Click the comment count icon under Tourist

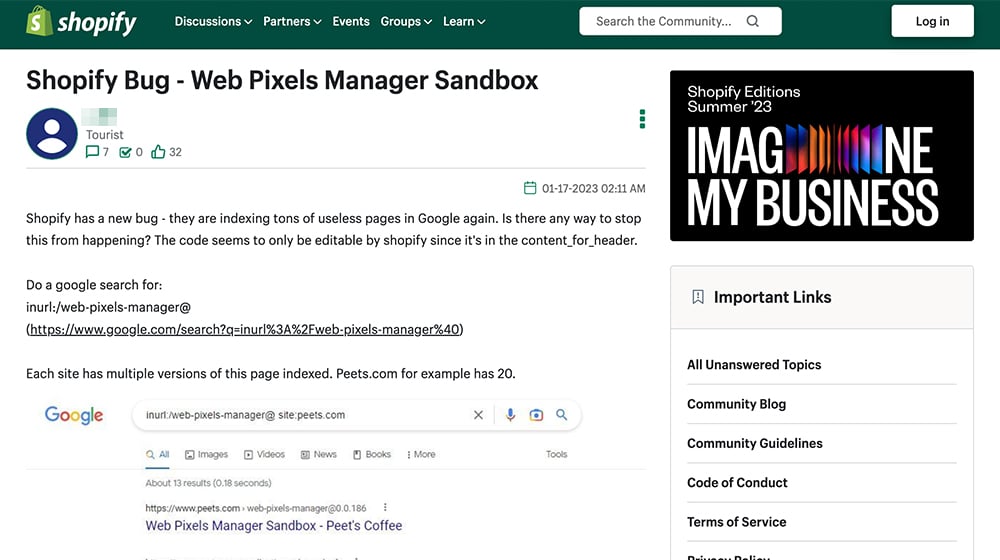[92, 152]
